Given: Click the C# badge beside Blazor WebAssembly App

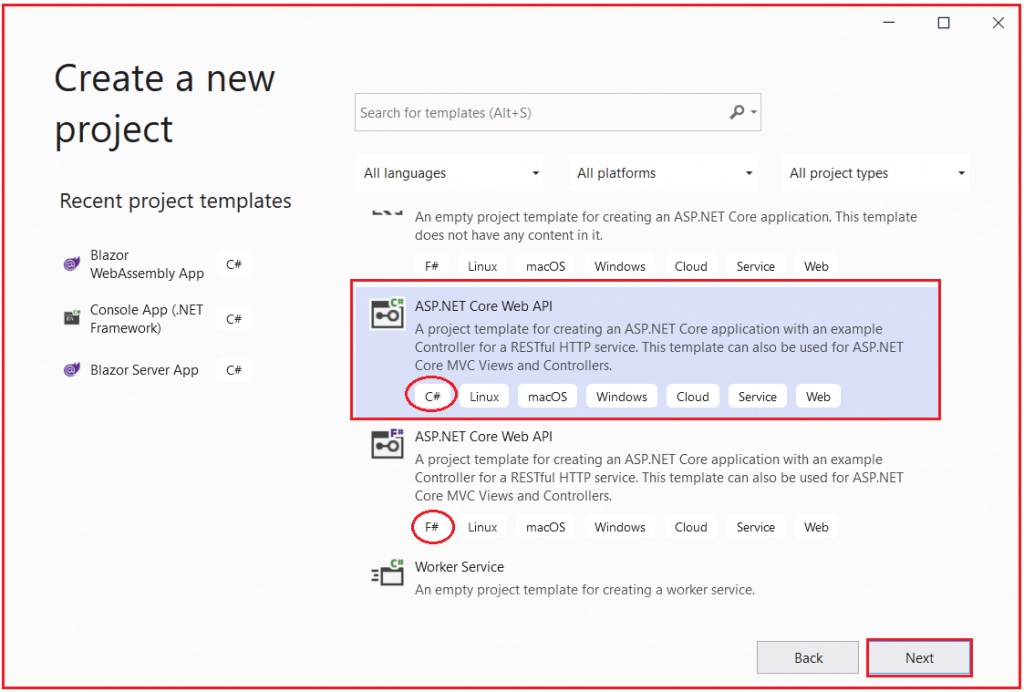Looking at the screenshot, I should (233, 264).
